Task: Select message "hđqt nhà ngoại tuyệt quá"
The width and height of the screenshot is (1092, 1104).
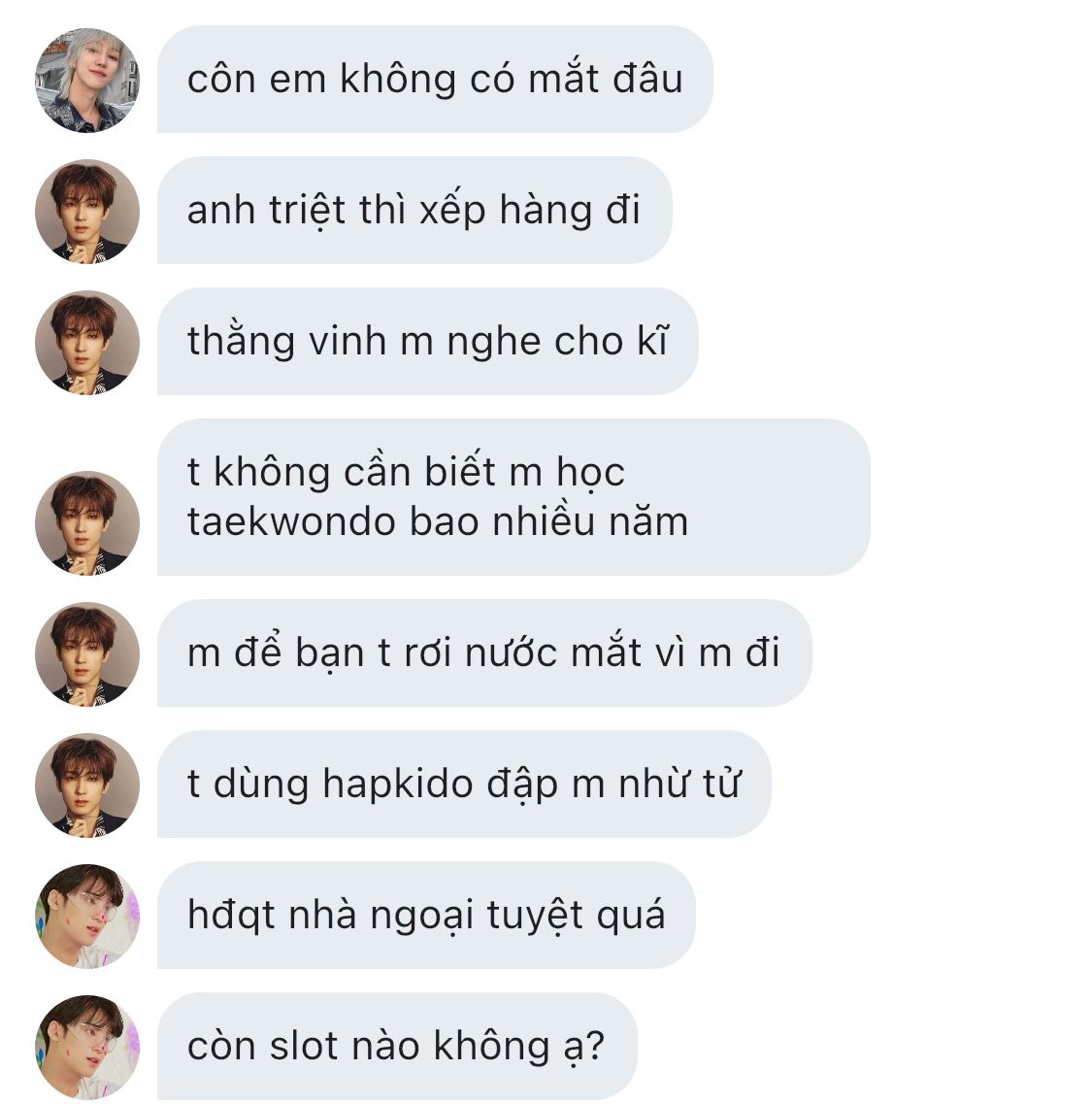Action: point(426,915)
